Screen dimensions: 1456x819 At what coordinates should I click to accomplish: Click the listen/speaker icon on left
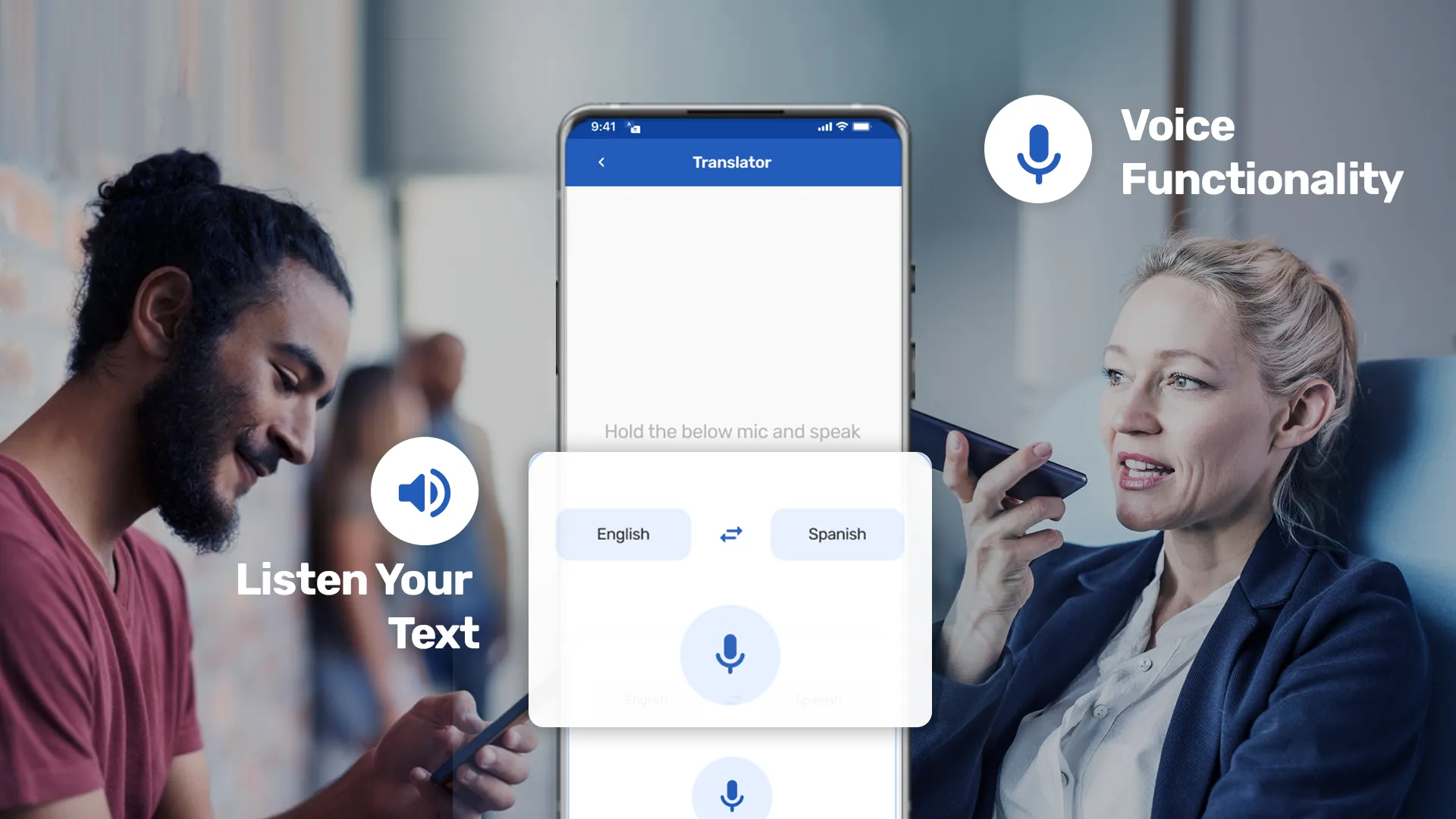[x=423, y=490]
